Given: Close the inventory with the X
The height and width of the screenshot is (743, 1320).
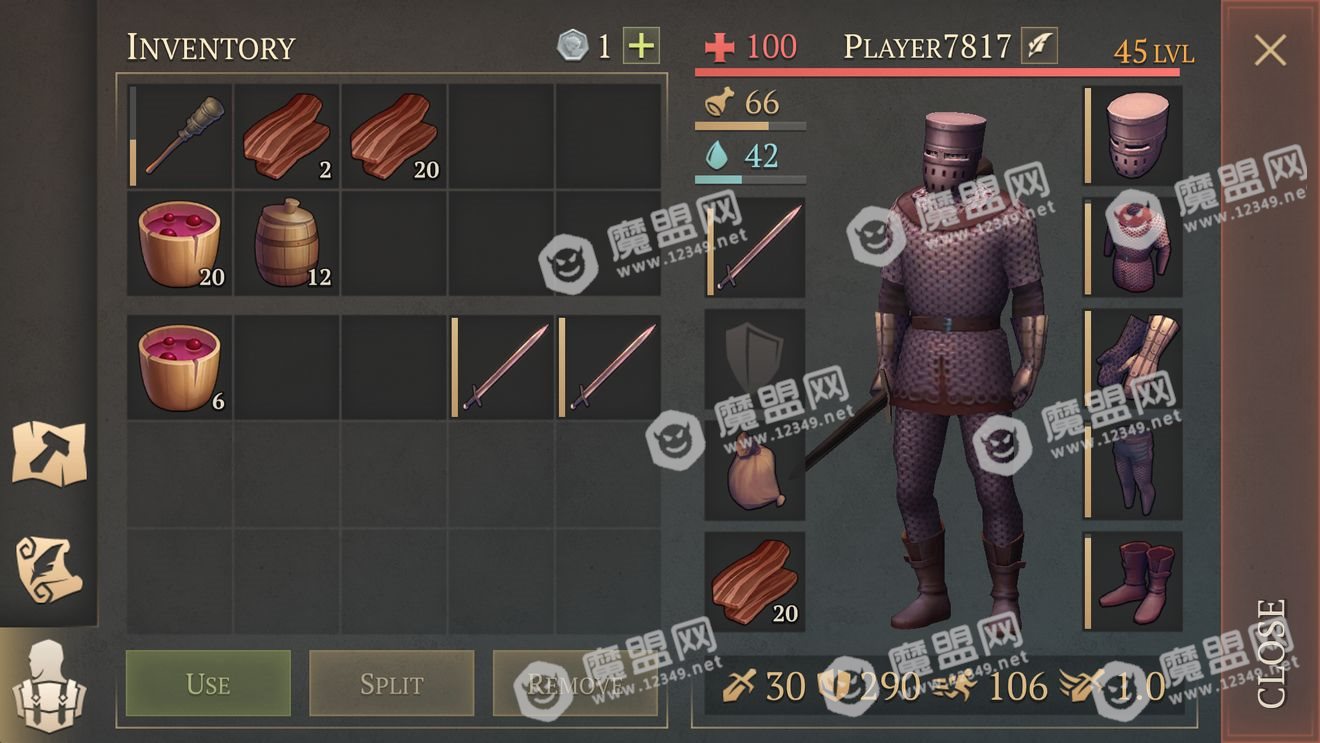Looking at the screenshot, I should point(1270,50).
